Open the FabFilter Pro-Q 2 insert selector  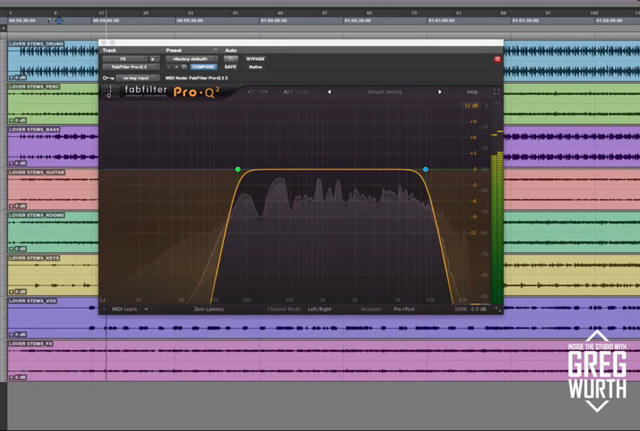tap(131, 67)
